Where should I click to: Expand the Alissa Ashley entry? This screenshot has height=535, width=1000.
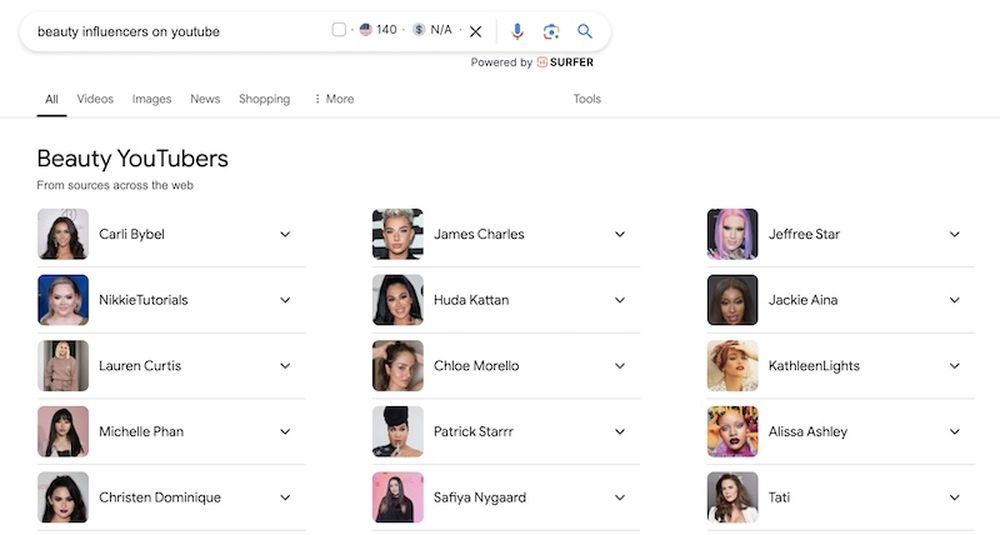pyautogui.click(x=955, y=431)
